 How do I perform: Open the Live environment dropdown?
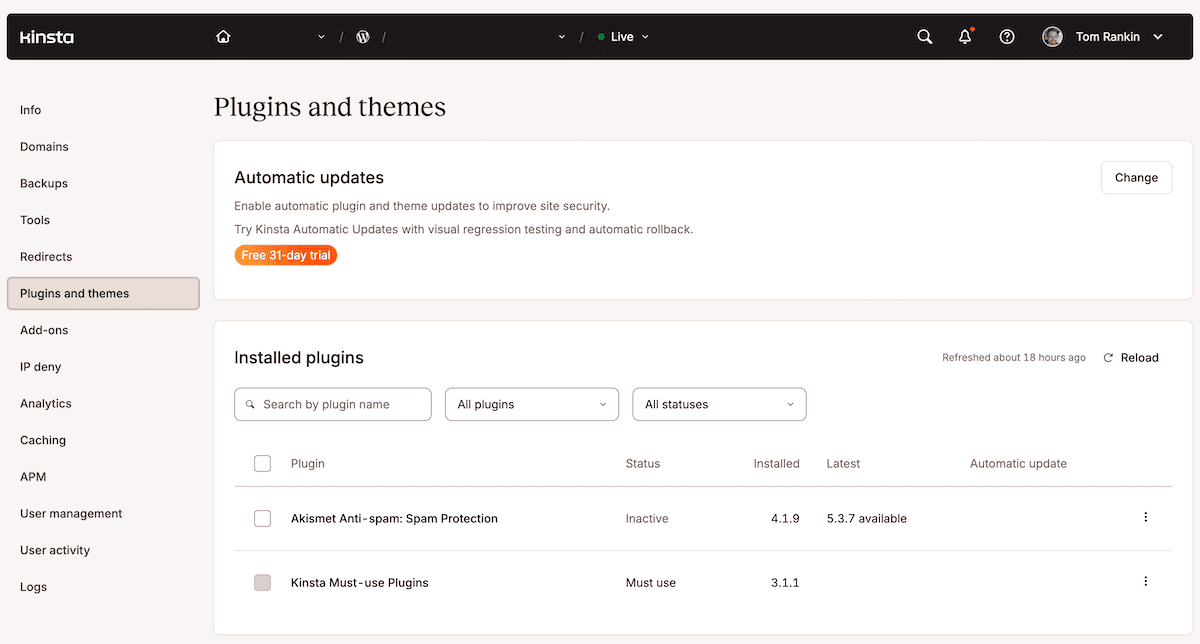[623, 37]
